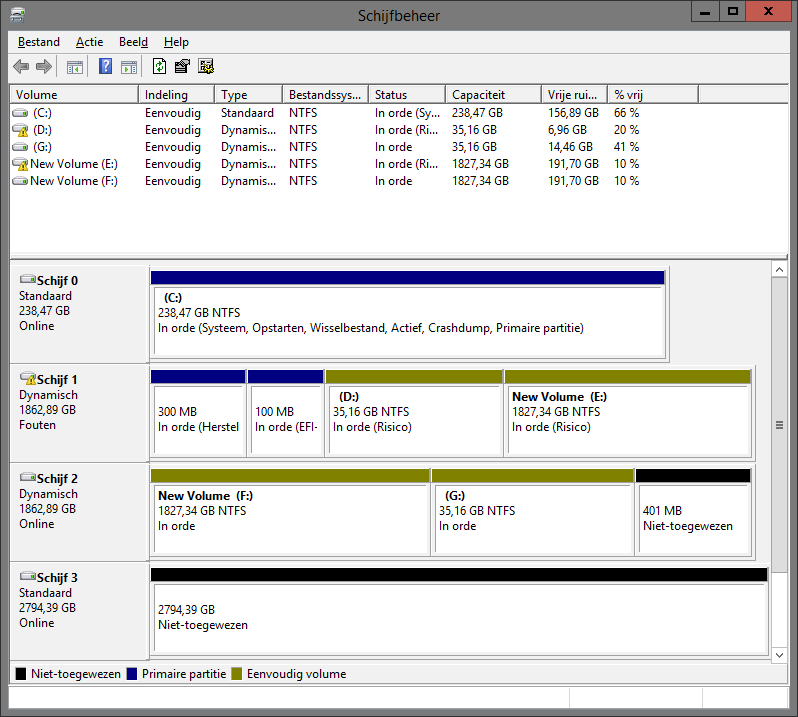Image resolution: width=798 pixels, height=717 pixels.
Task: Click the Back arrow in the toolbar
Action: [x=21, y=67]
